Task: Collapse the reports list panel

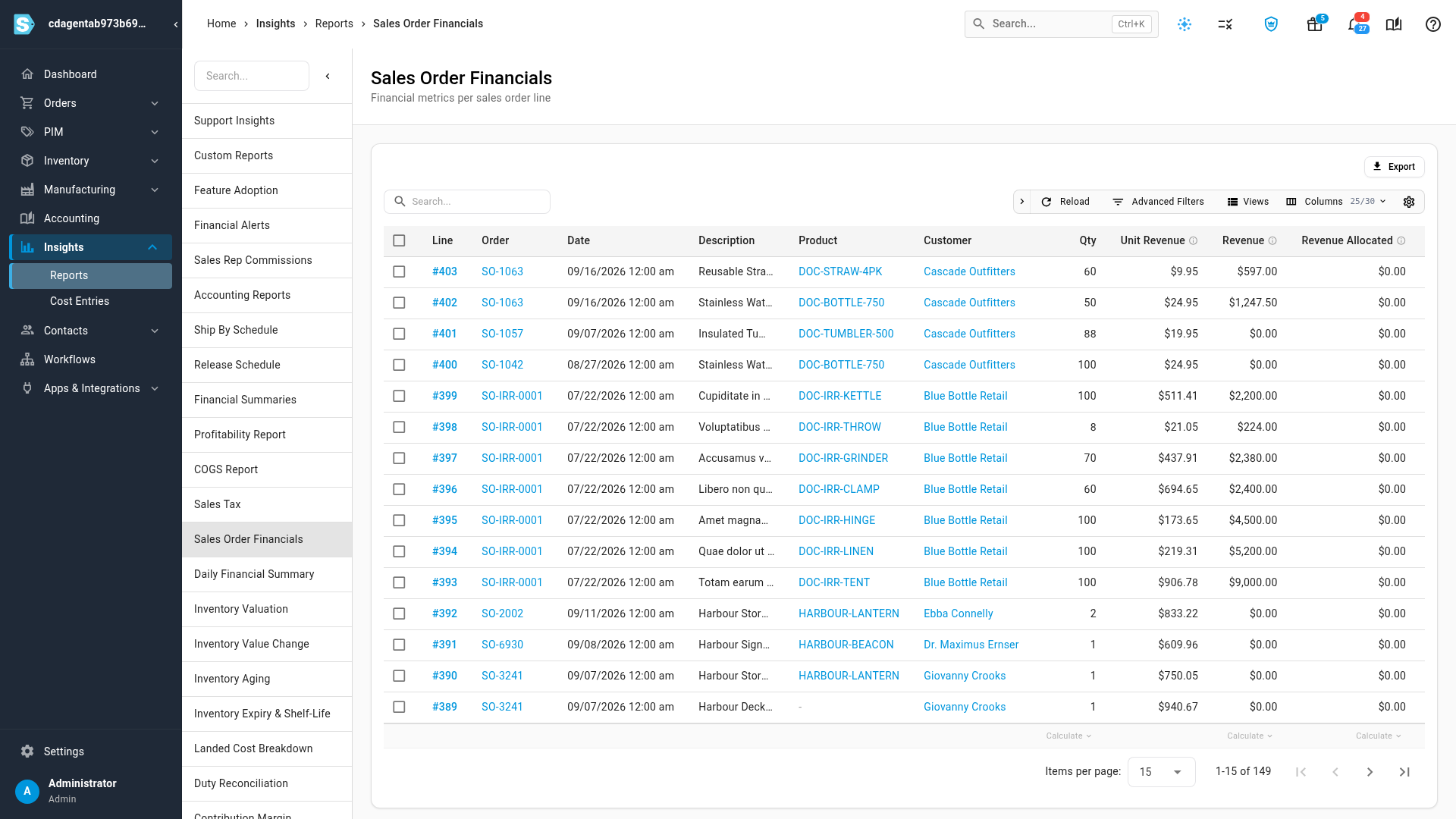Action: coord(328,76)
